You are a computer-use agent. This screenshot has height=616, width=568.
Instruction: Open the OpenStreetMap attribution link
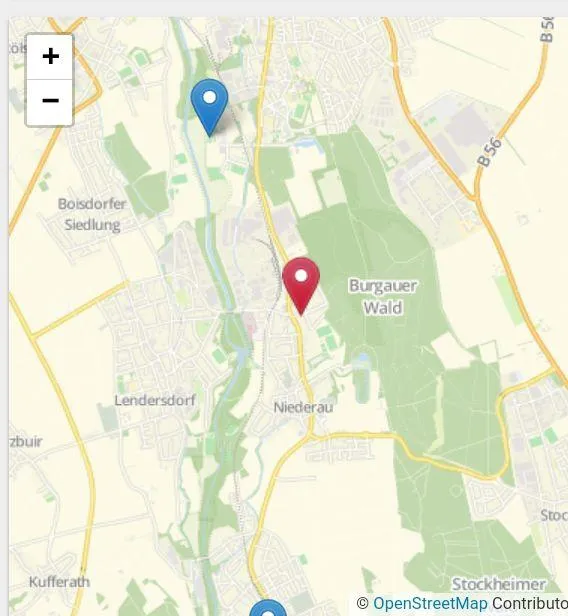(x=430, y=603)
